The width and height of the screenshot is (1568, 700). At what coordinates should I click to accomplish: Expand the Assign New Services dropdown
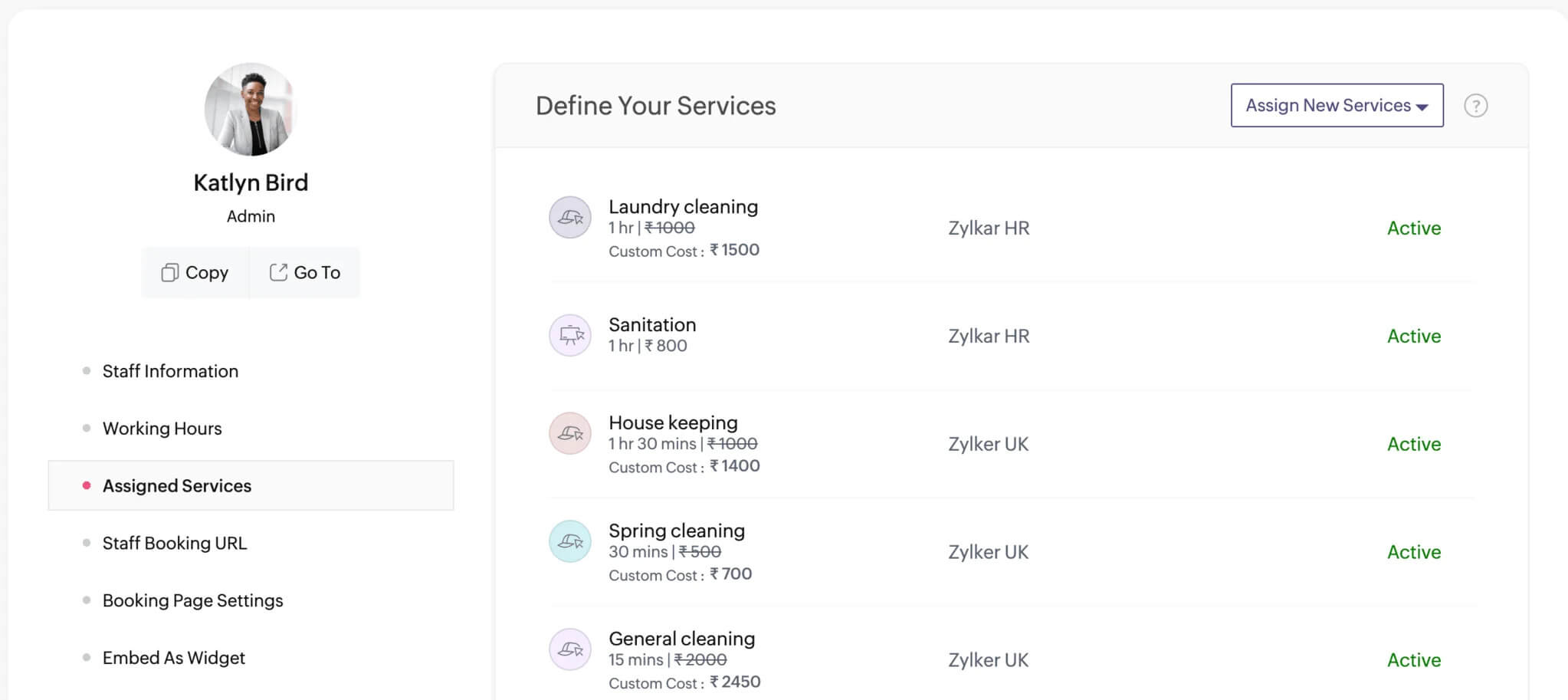pyautogui.click(x=1337, y=106)
